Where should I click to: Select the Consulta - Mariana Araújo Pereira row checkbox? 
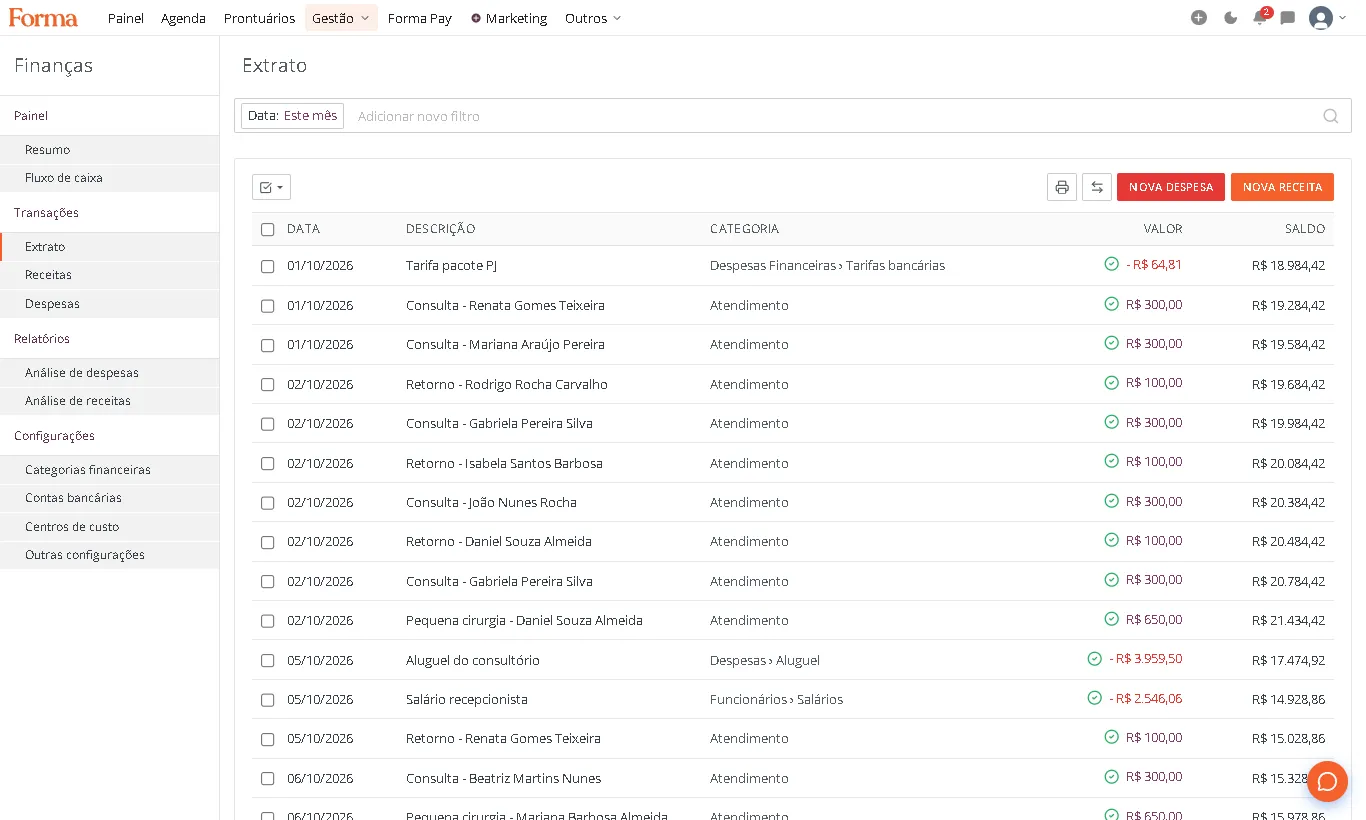click(x=267, y=345)
